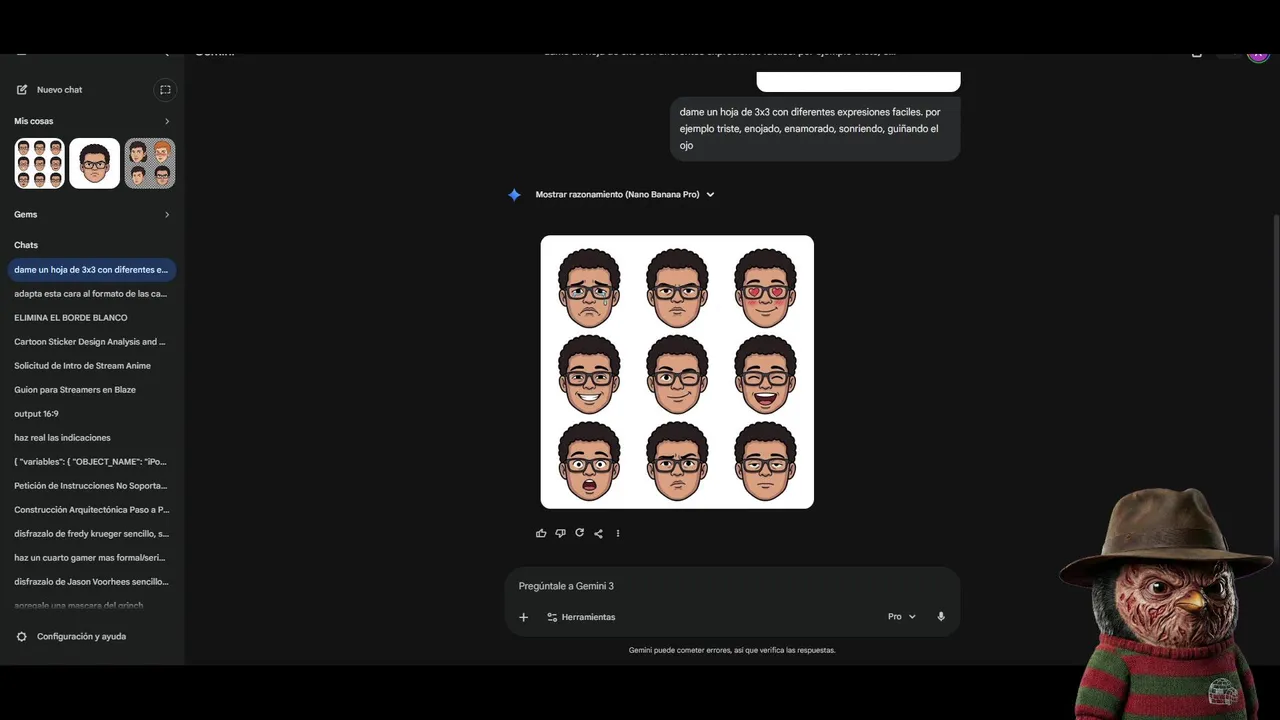Screen dimensions: 1280x720
Task: Click the Configuración y ayuda label
Action: coord(82,637)
